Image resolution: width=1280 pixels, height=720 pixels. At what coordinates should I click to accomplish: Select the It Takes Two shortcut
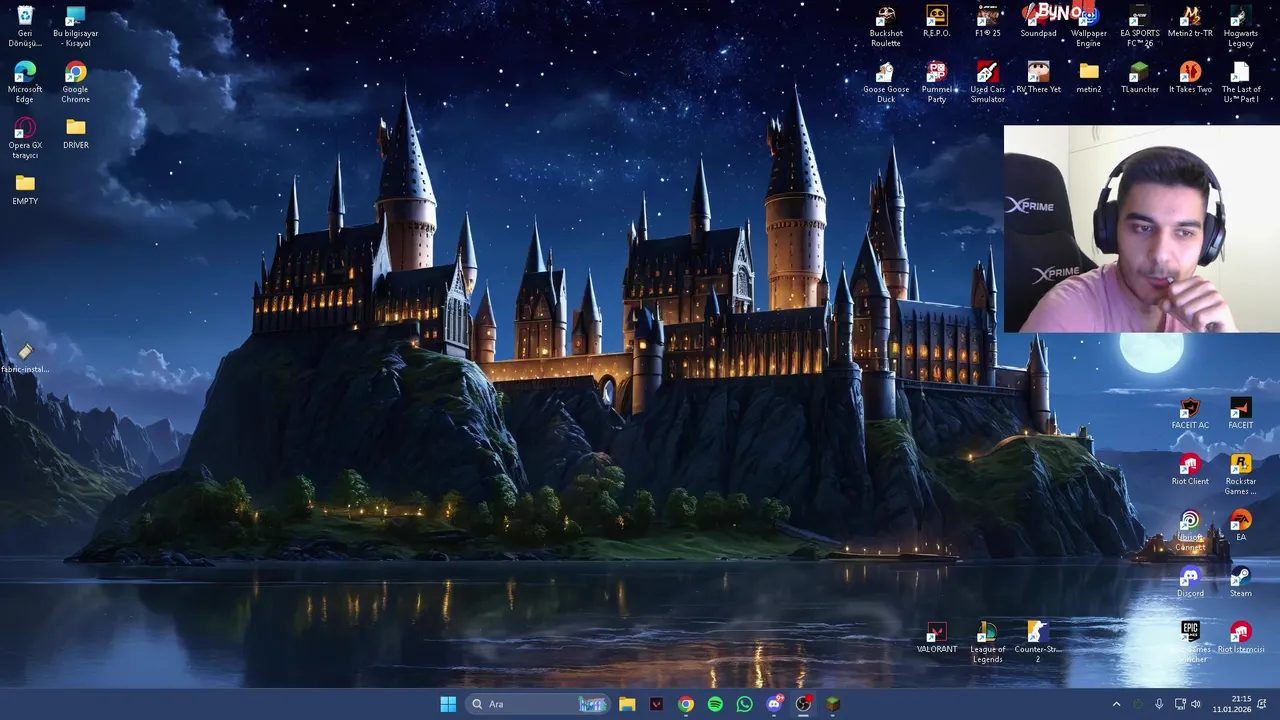[1190, 78]
